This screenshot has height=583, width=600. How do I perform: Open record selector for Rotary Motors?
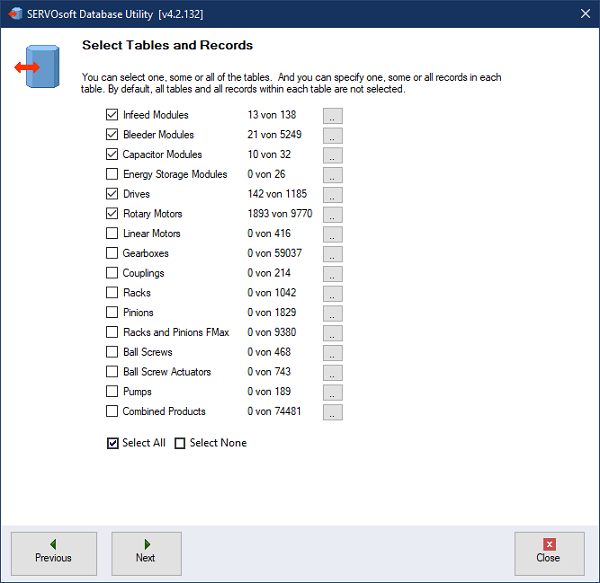tap(333, 215)
